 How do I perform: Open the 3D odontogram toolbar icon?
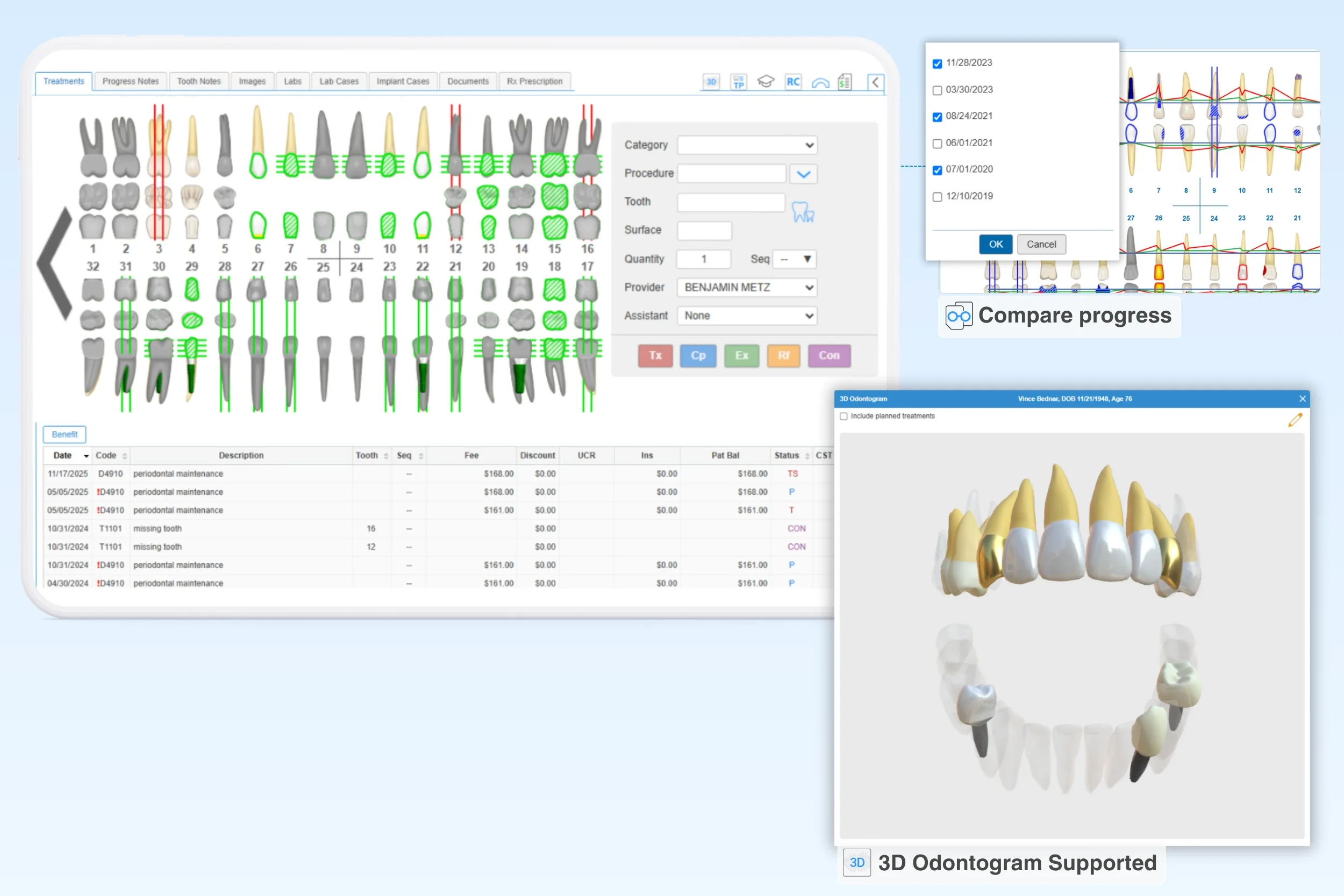[x=711, y=82]
